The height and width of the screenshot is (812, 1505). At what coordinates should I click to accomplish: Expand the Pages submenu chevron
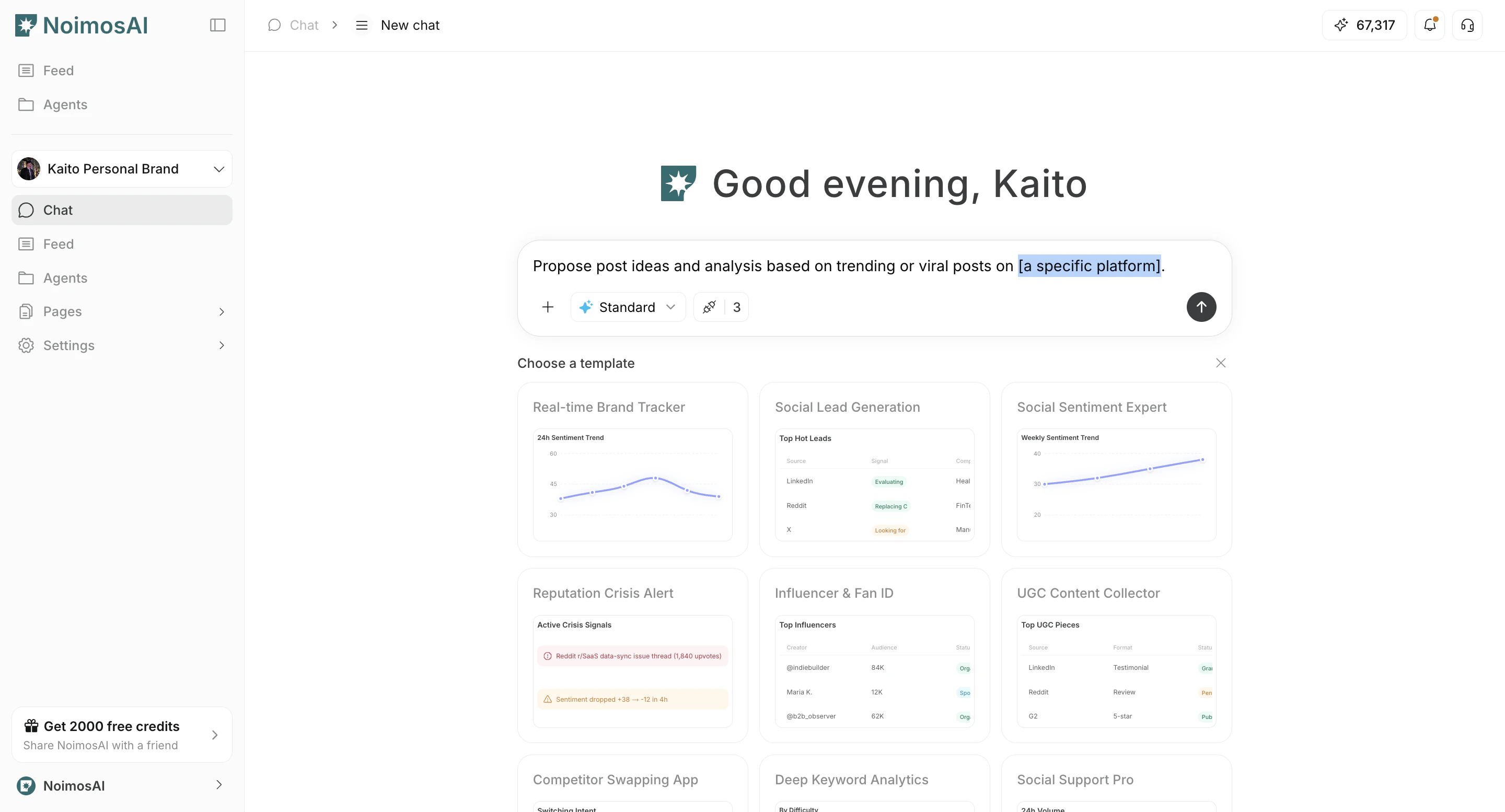click(222, 311)
